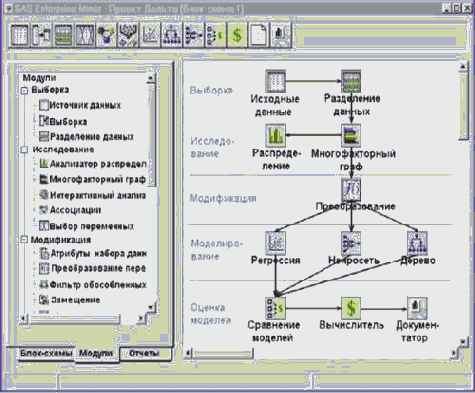Screen dimensions: 475x393
Task: Click the Вычислитель dollar node
Action: tap(351, 308)
